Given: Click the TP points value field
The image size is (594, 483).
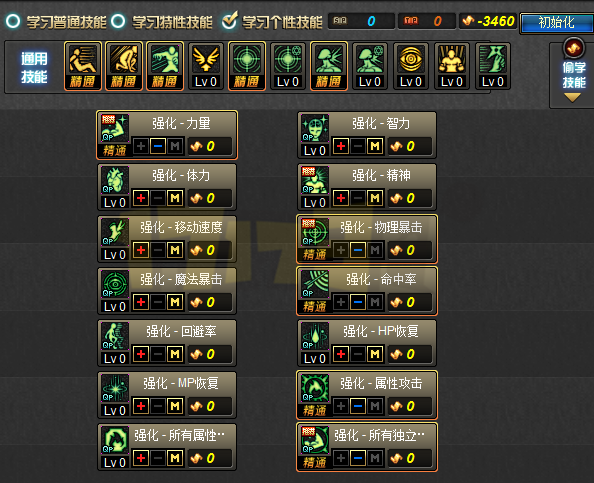Looking at the screenshot, I should click(x=427, y=21).
